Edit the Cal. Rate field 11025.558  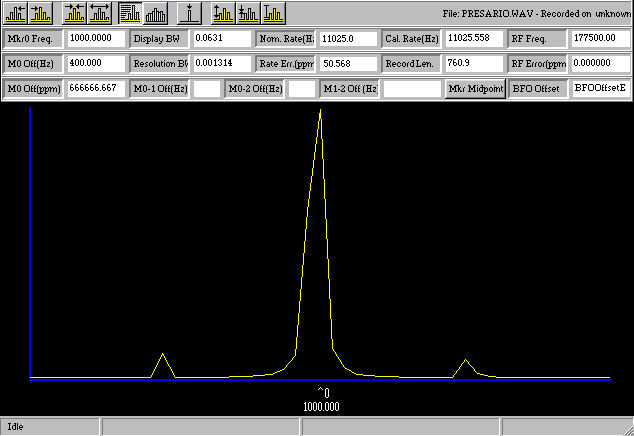click(474, 38)
